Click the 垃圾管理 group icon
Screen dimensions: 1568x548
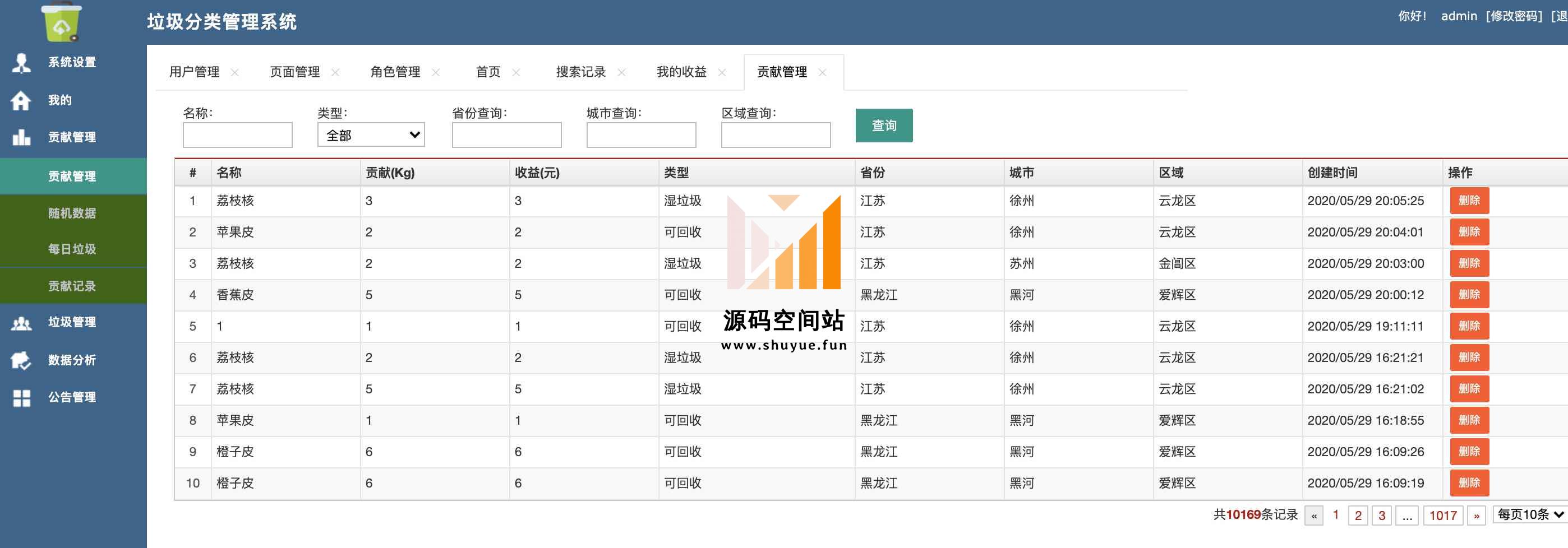point(21,323)
